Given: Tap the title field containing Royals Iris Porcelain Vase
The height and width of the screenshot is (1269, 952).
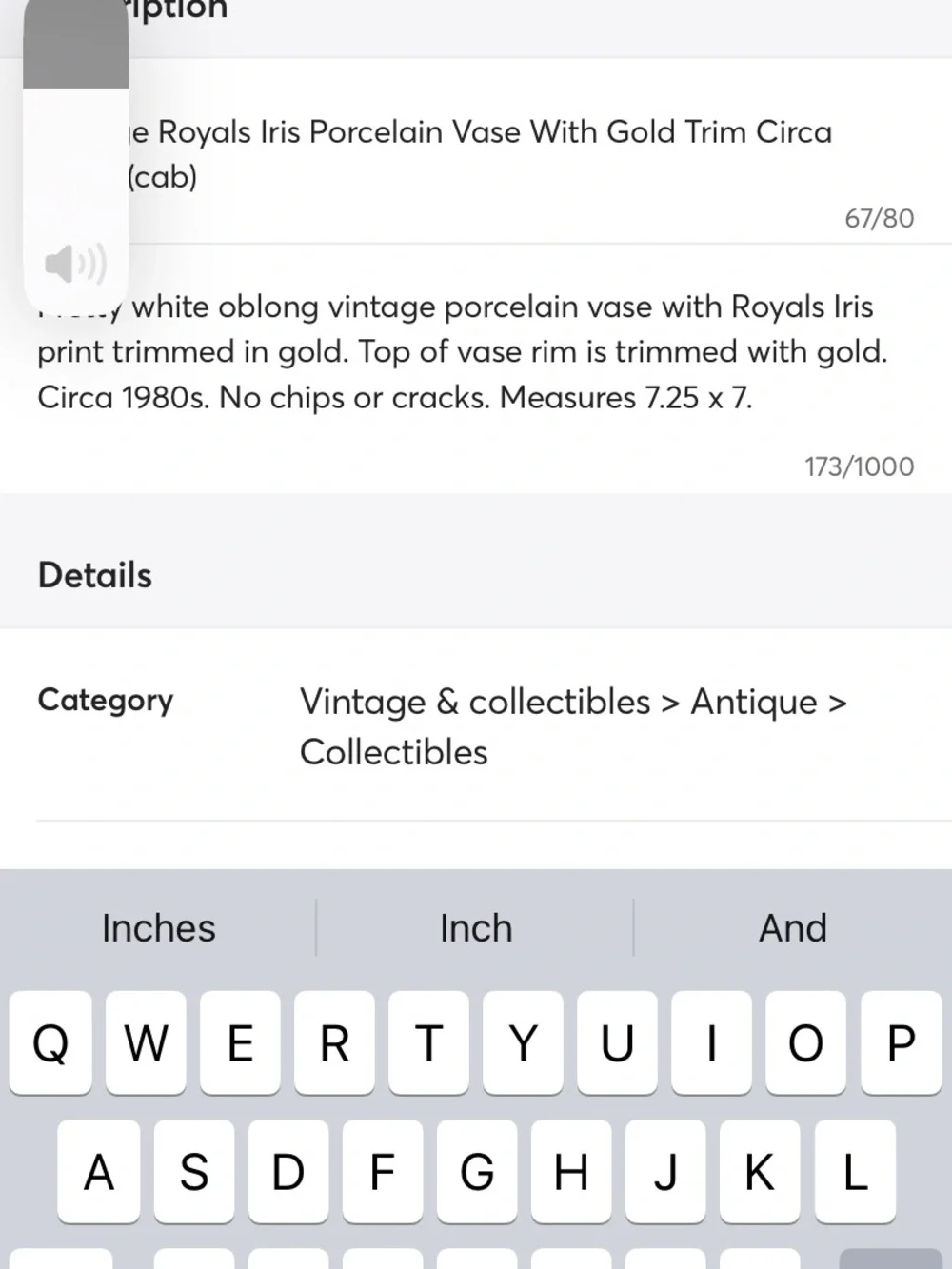Looking at the screenshot, I should tap(476, 154).
